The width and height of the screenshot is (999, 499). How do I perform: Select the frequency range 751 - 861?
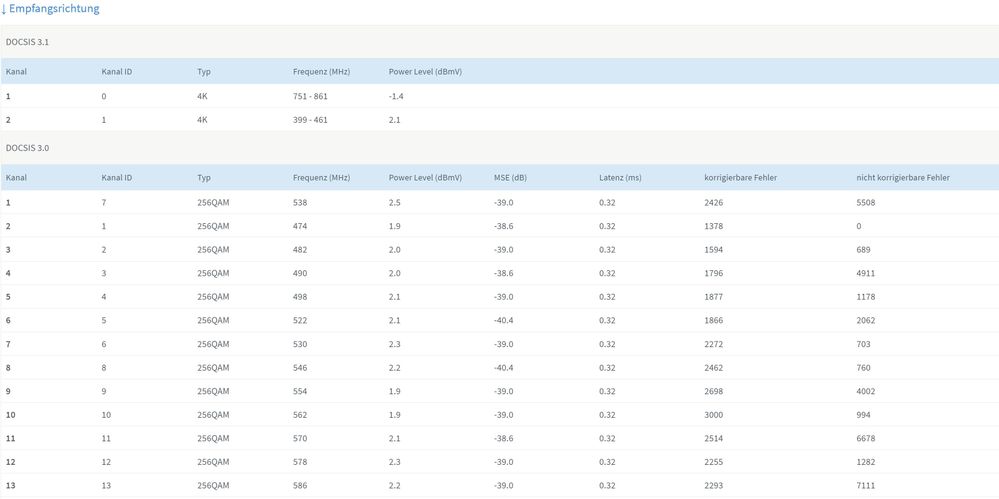tap(310, 96)
